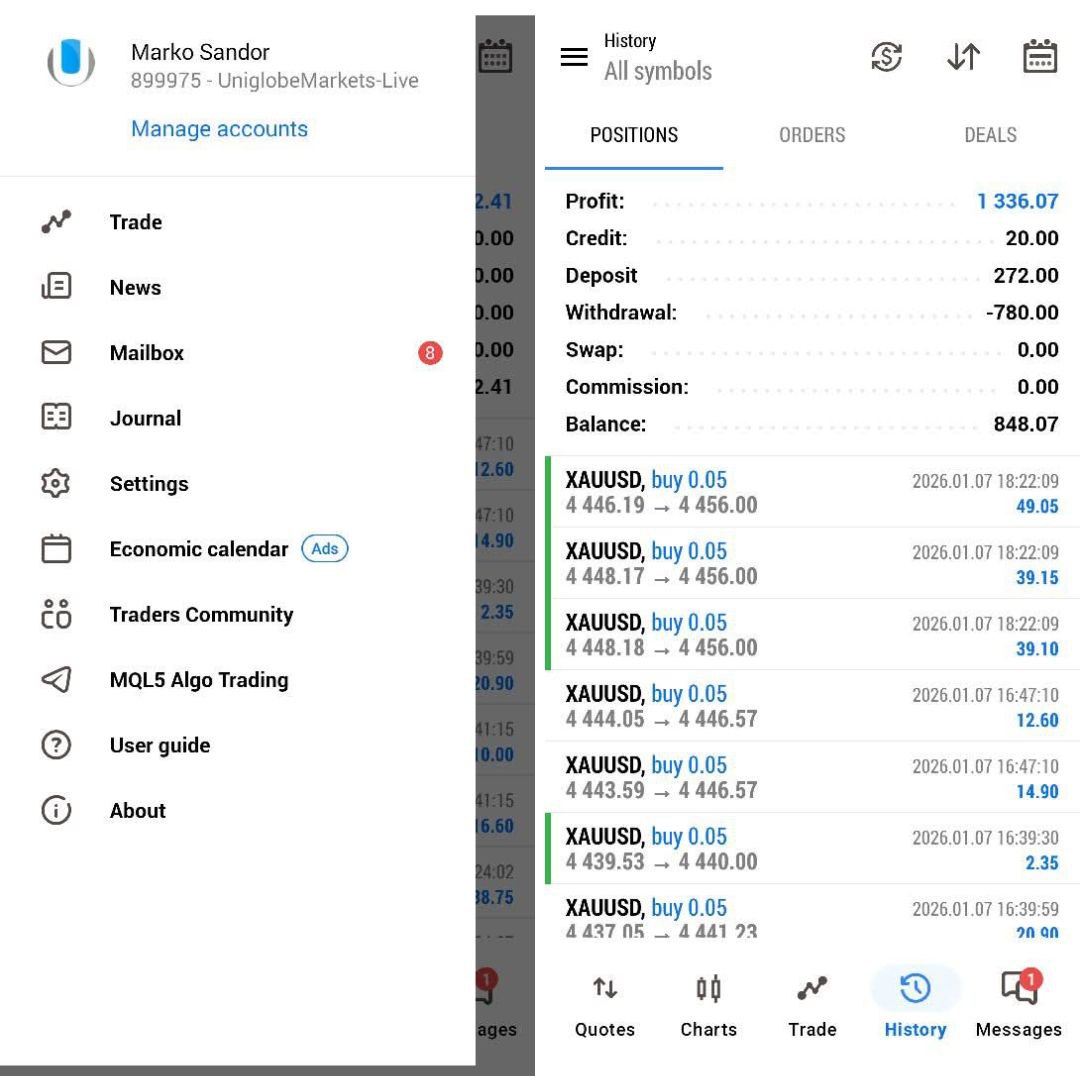Image resolution: width=1080 pixels, height=1076 pixels.
Task: Tap the Swap value 0.00
Action: coord(1037,350)
